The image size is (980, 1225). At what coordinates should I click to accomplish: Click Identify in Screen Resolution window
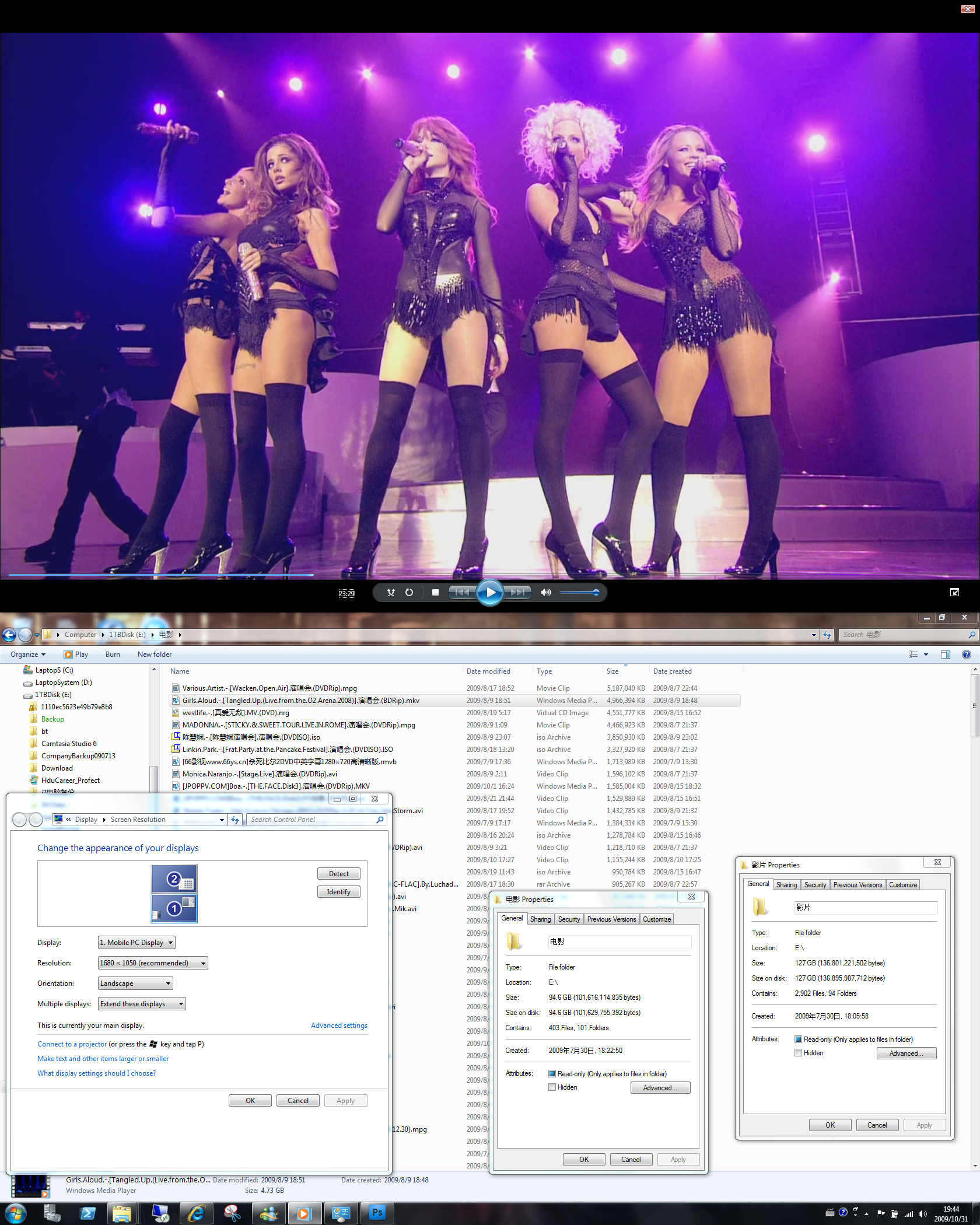tap(339, 892)
